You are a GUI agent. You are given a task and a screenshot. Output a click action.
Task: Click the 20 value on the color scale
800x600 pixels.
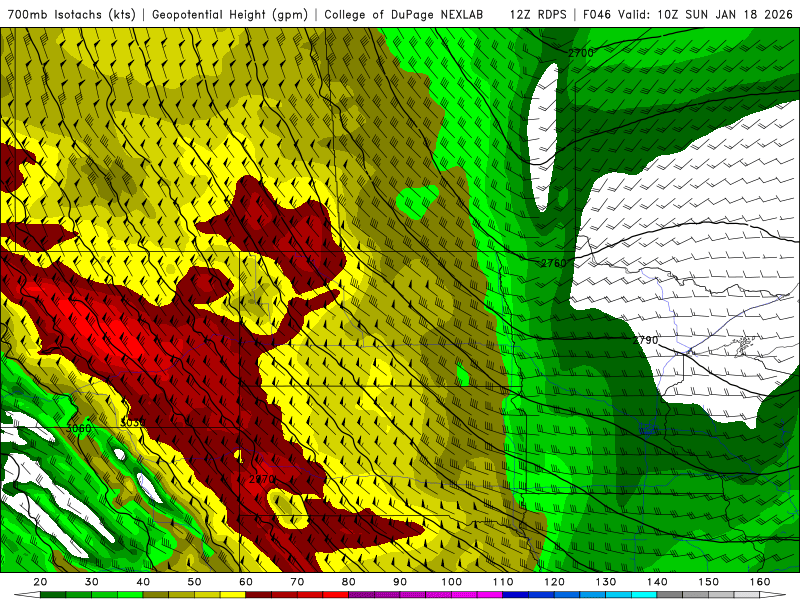tap(40, 582)
